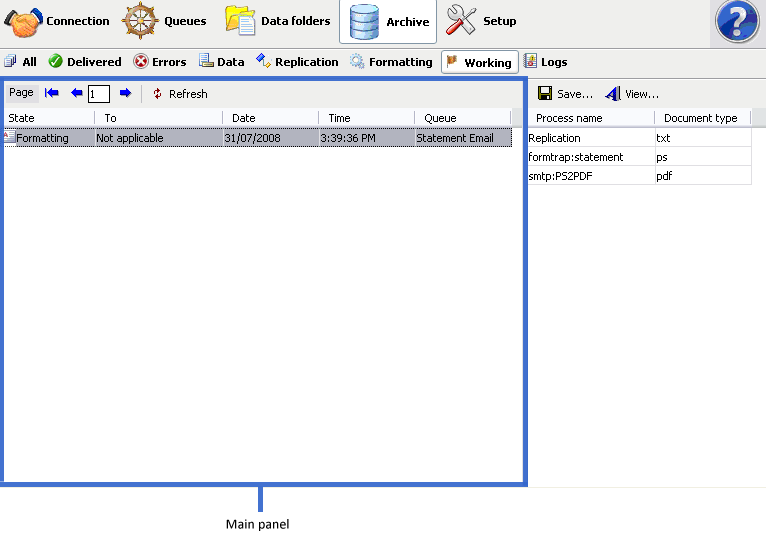Image resolution: width=766 pixels, height=550 pixels.
Task: Switch to the Errors tab
Action: (x=160, y=62)
